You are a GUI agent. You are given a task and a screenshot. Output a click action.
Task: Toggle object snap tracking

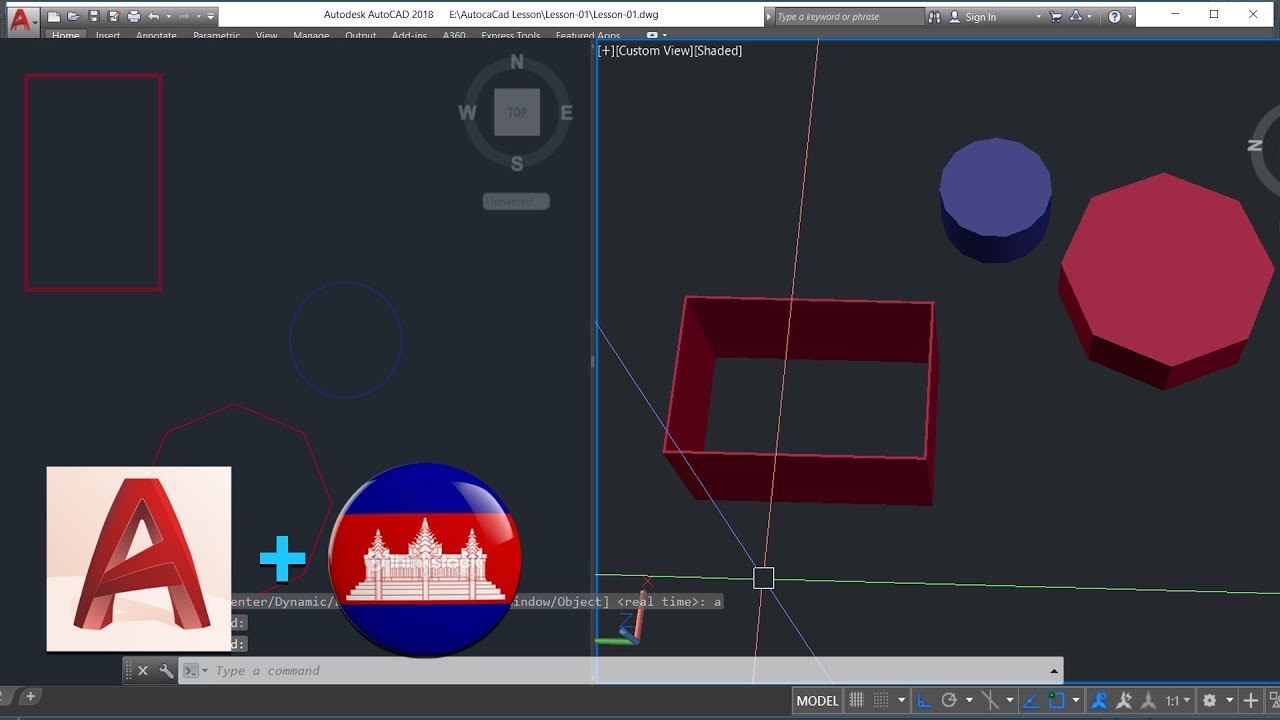pos(1031,701)
